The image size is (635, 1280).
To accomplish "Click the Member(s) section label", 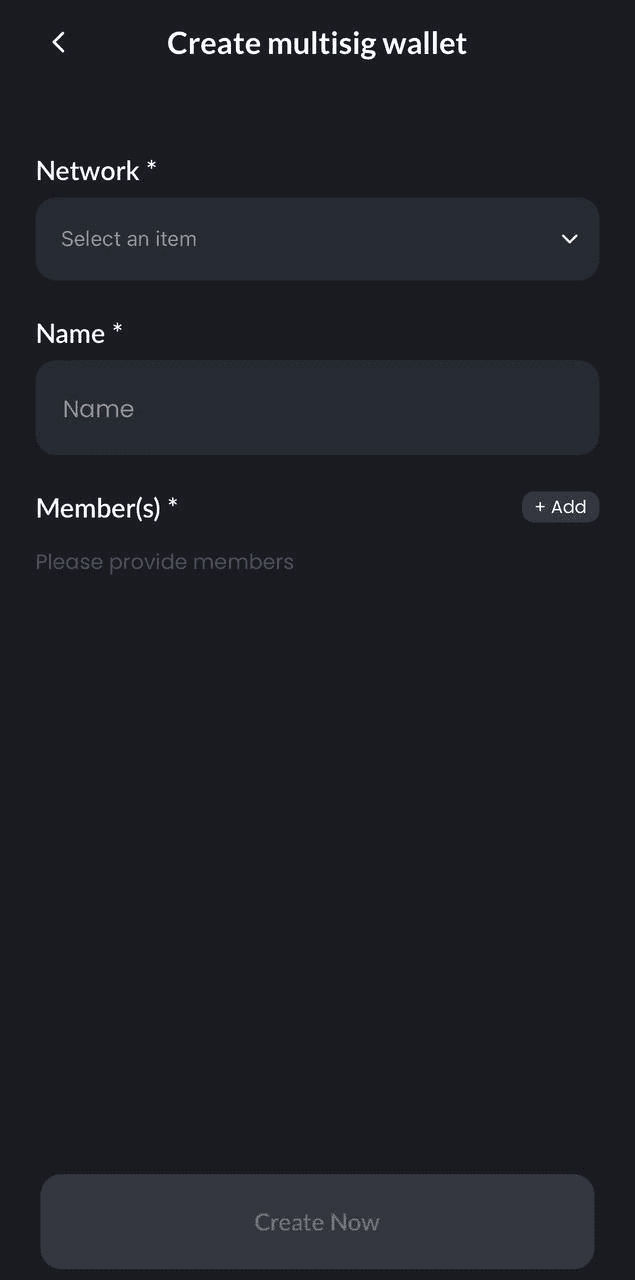I will [98, 508].
